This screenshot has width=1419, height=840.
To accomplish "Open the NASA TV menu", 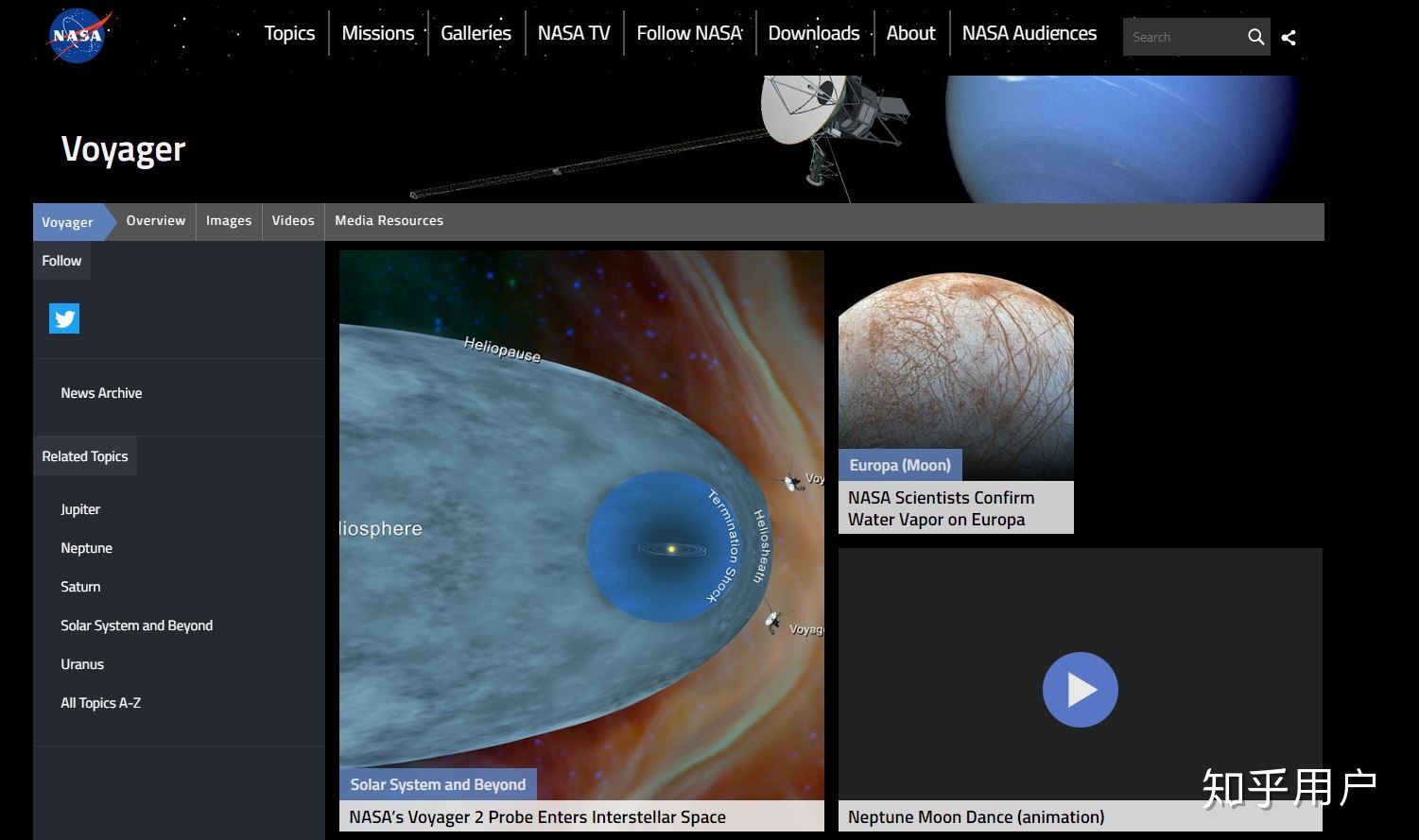I will (x=574, y=33).
